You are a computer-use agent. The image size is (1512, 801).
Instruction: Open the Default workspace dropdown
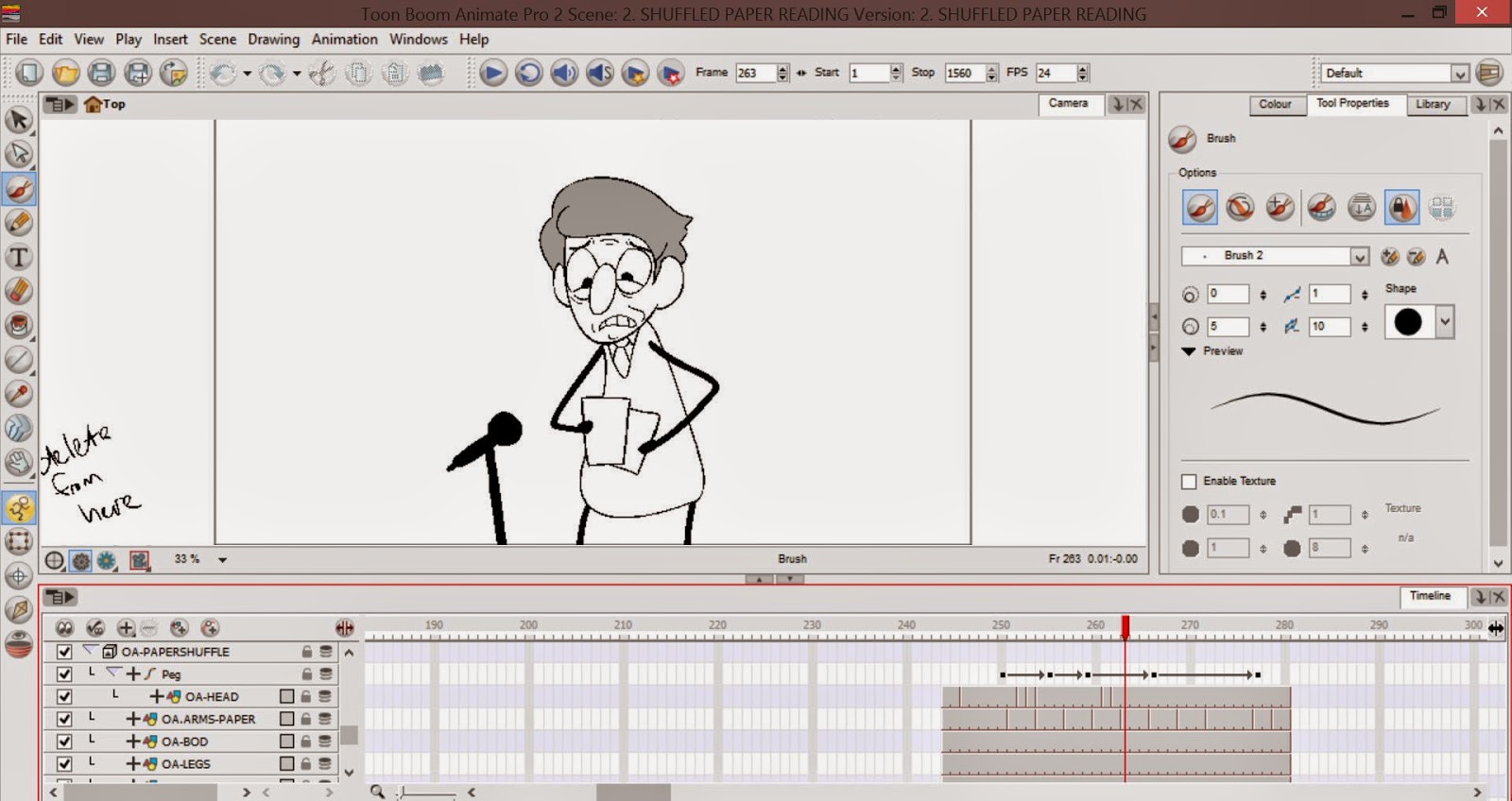1460,74
